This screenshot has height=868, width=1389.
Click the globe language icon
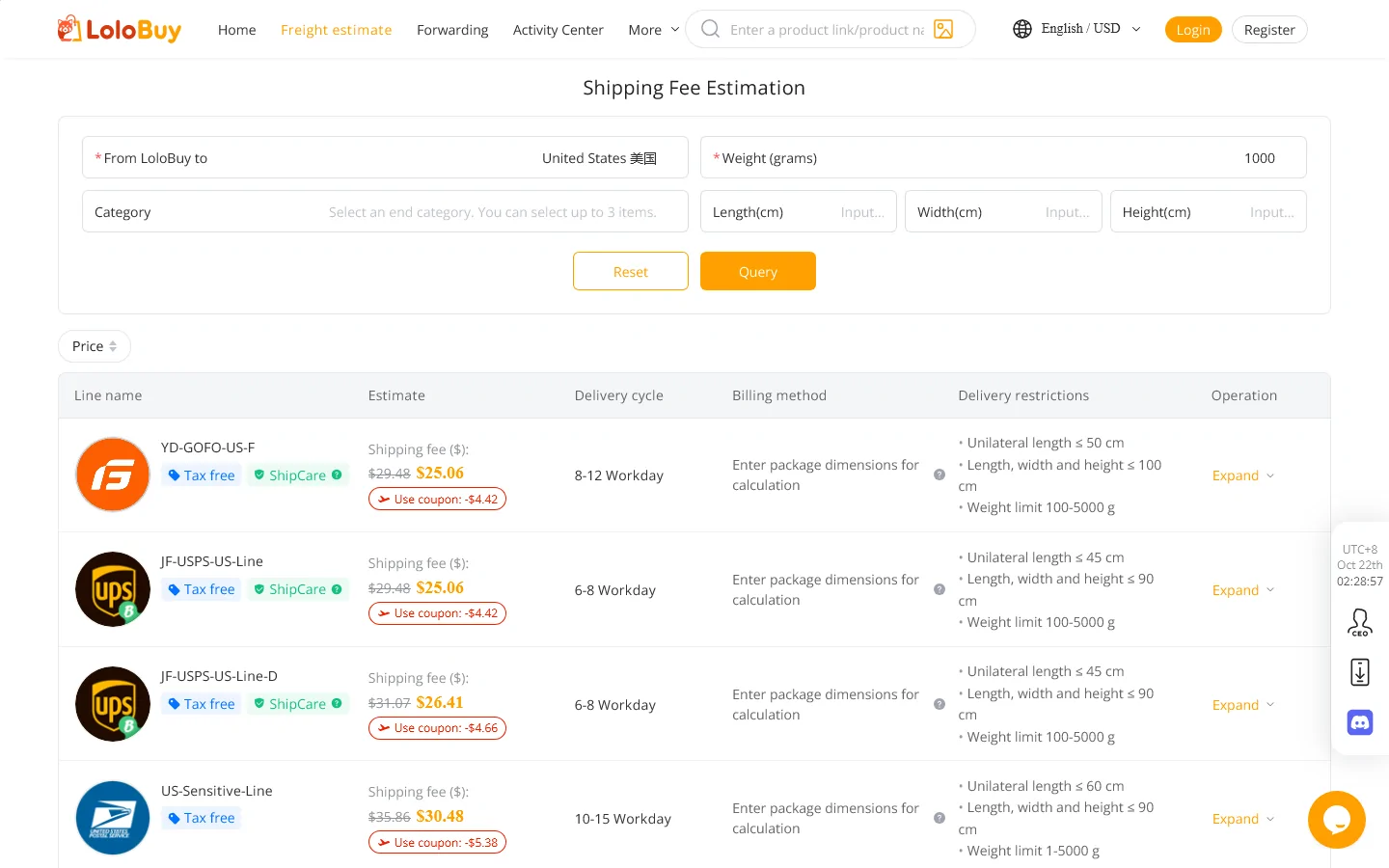1022,29
